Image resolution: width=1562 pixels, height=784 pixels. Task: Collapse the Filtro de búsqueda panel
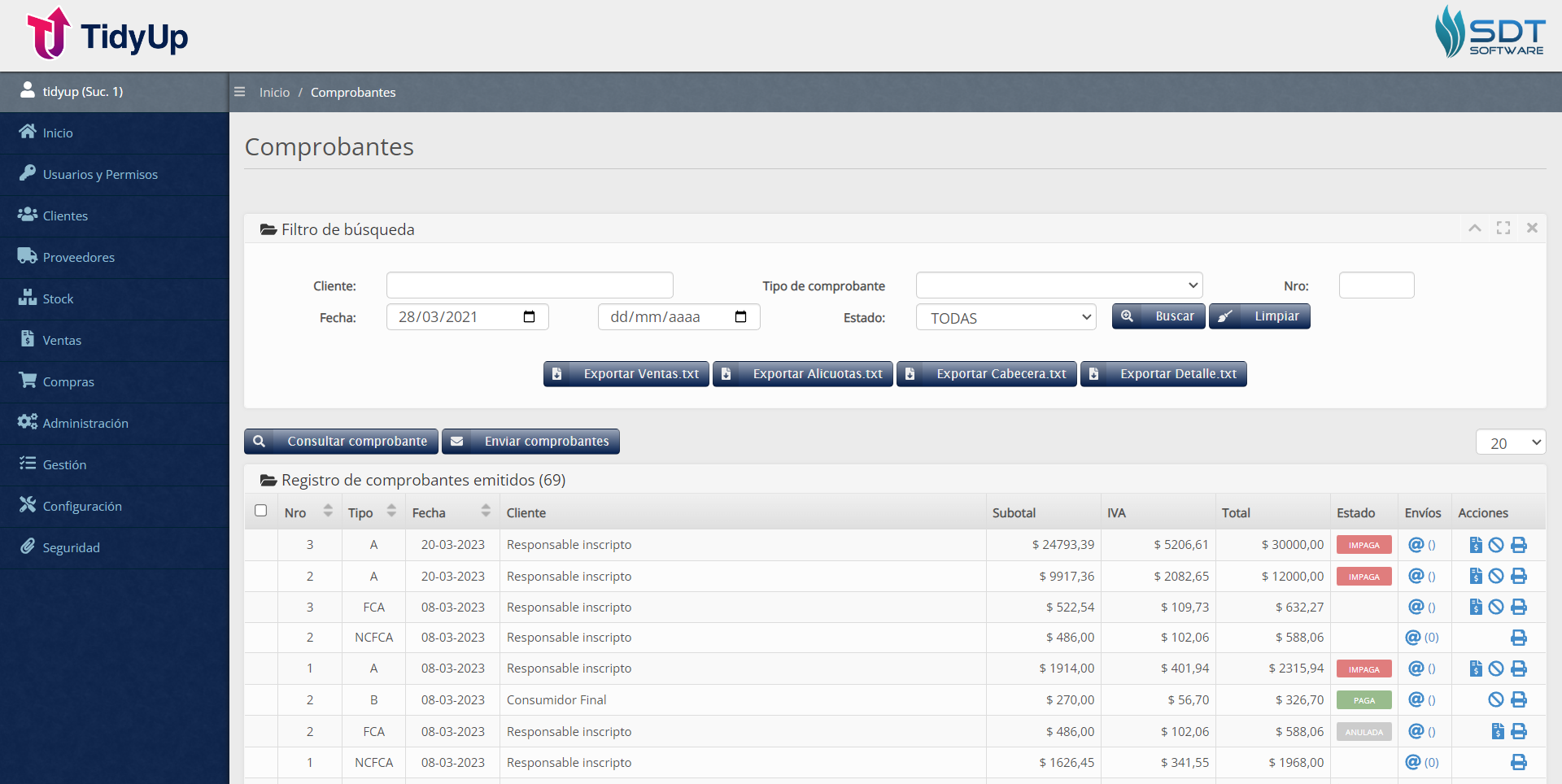(1474, 229)
